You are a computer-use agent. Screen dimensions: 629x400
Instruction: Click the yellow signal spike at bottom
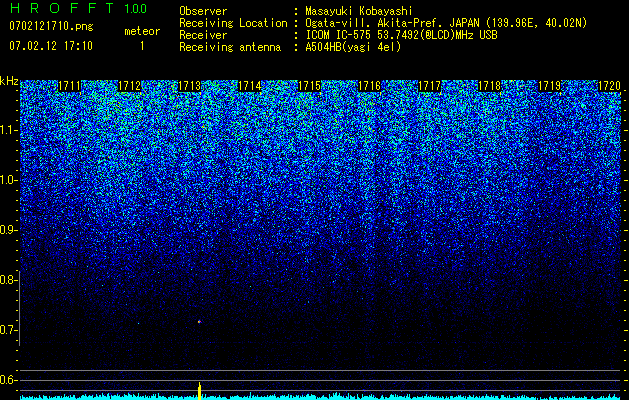click(x=199, y=391)
